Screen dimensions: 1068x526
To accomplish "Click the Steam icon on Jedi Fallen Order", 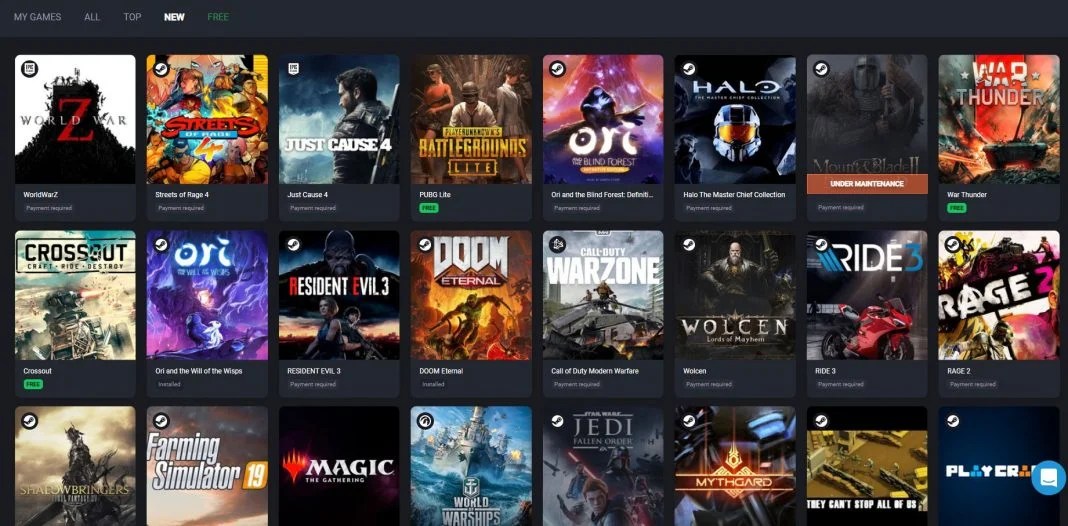I will pyautogui.click(x=557, y=420).
